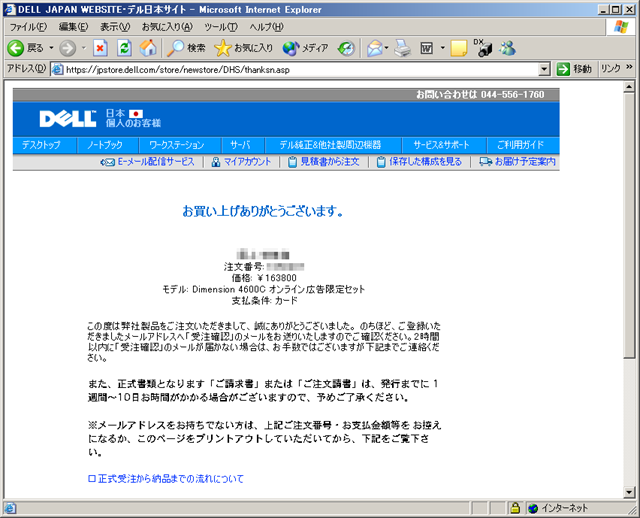Open the お気に入り(A) menu
The image size is (640, 518).
pos(167,27)
